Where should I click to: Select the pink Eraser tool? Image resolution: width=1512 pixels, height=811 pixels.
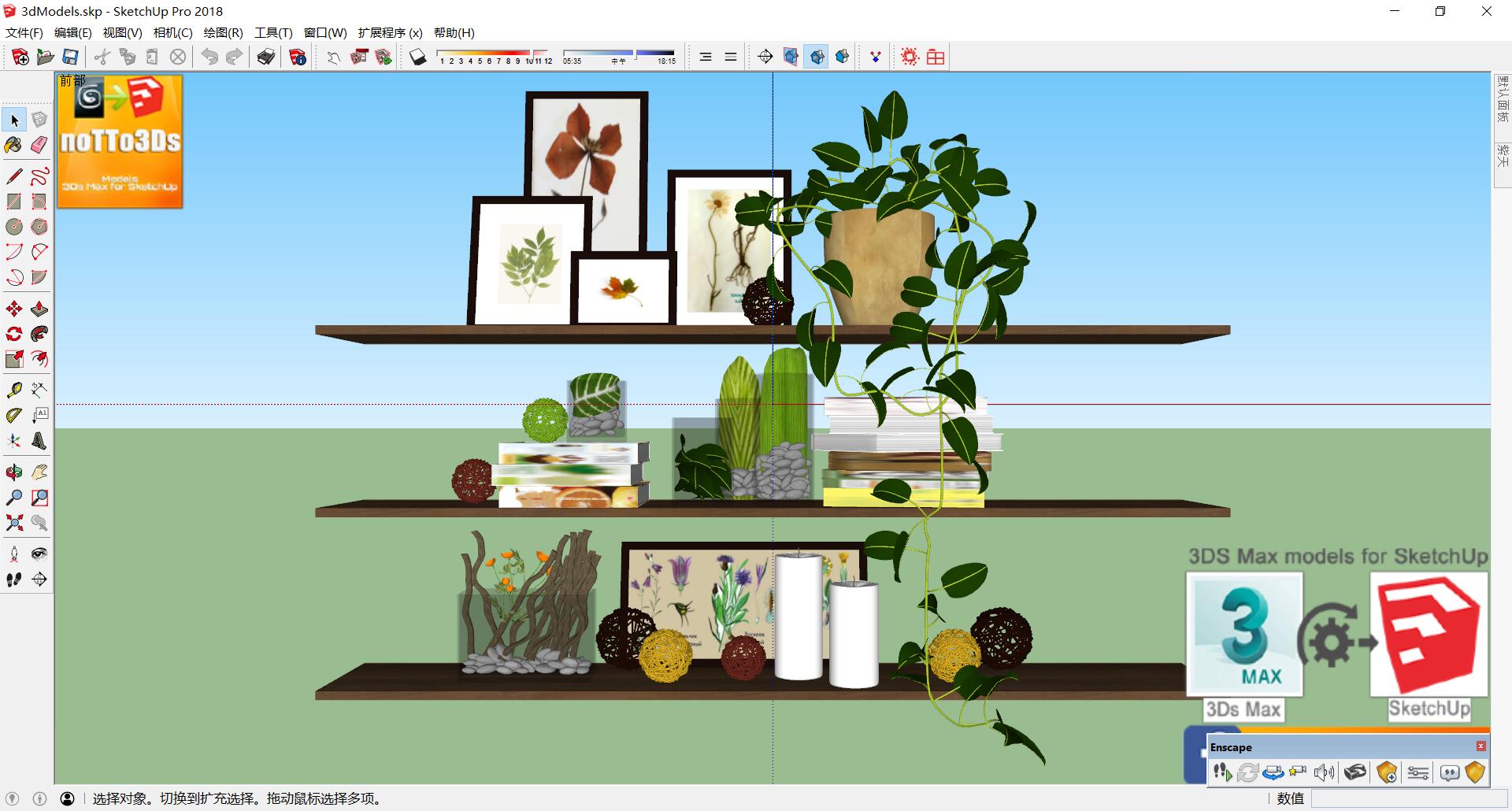pos(39,145)
